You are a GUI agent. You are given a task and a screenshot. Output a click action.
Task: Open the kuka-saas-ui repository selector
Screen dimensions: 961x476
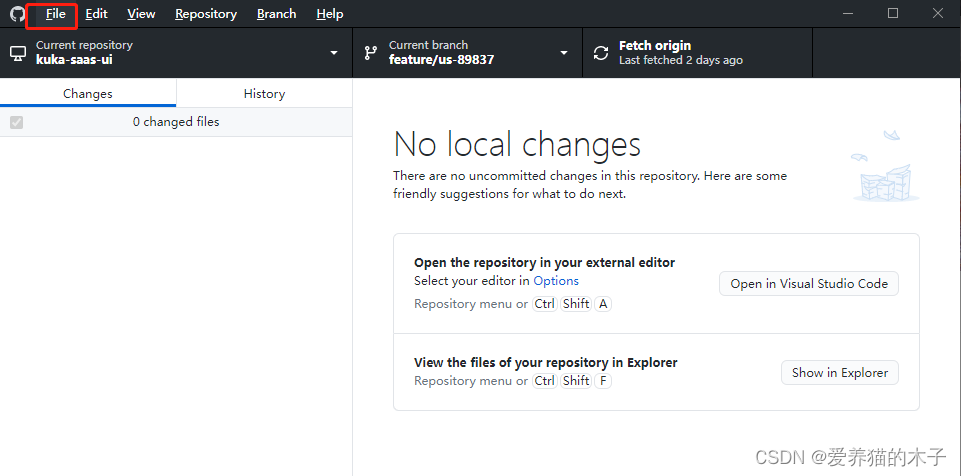coord(176,53)
